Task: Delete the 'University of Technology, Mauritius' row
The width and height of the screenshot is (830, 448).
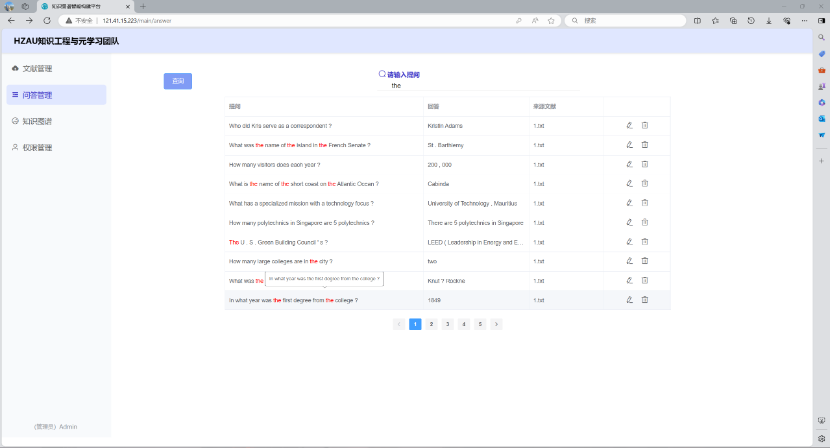Action: coord(645,203)
